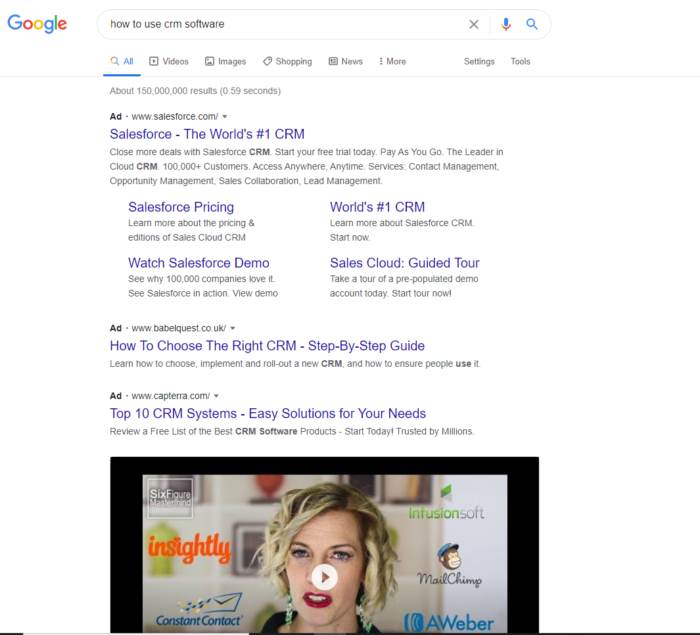Click the About 150,000,000 results text

195,91
